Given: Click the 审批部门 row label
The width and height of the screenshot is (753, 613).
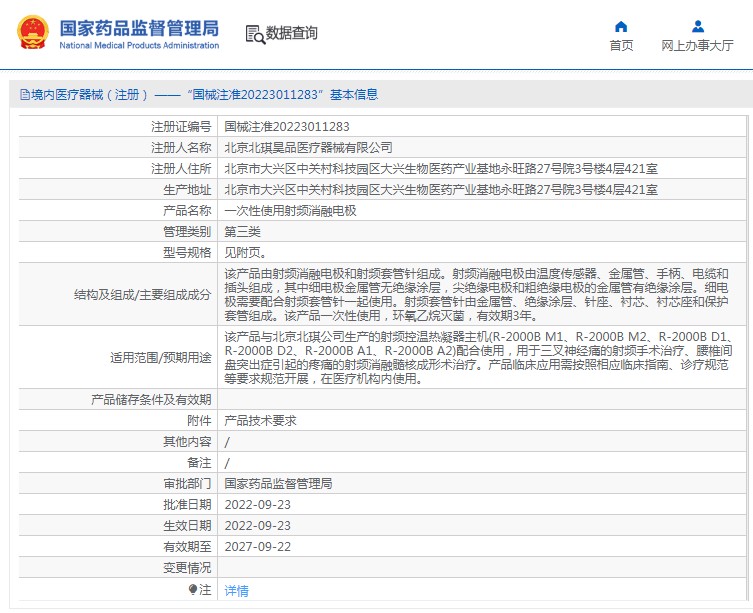Looking at the screenshot, I should click(187, 484).
